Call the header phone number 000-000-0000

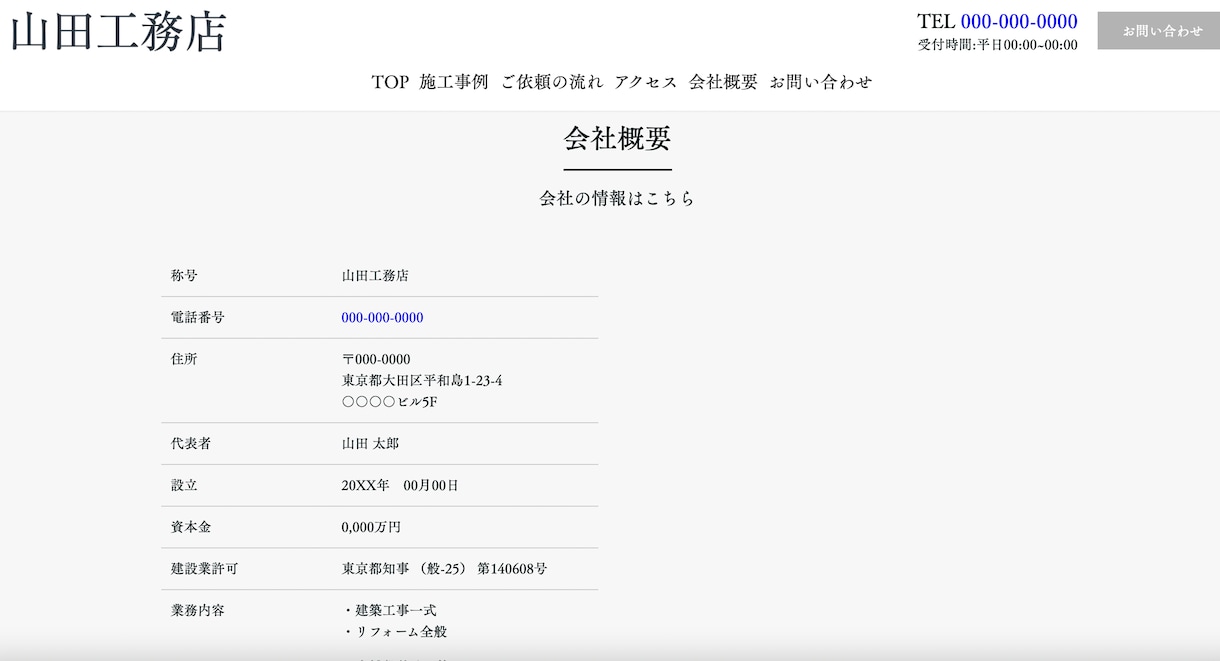coord(1019,21)
